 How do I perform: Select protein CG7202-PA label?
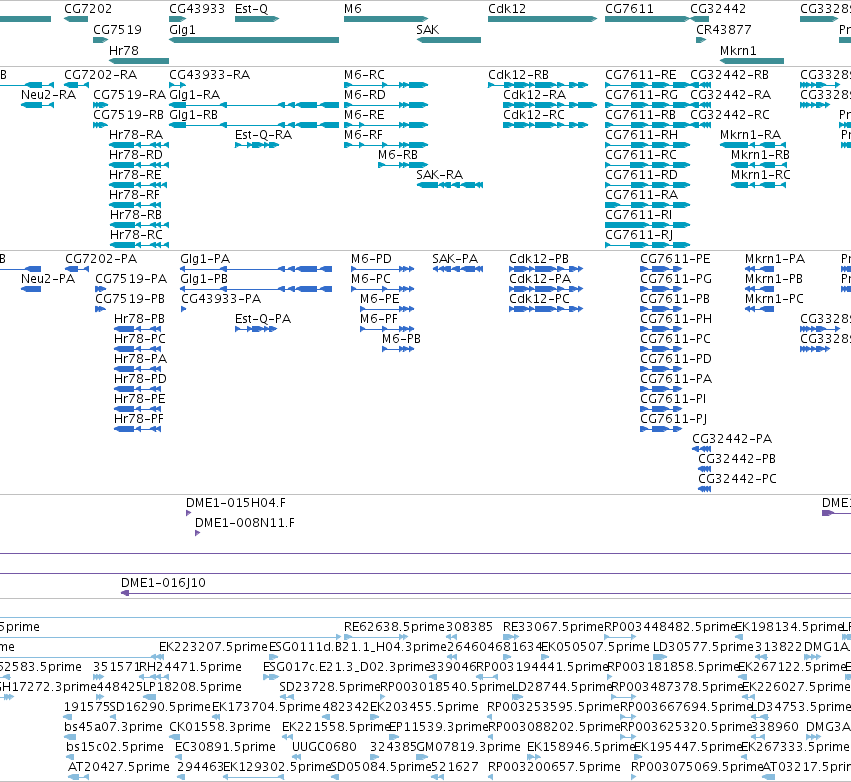click(101, 259)
